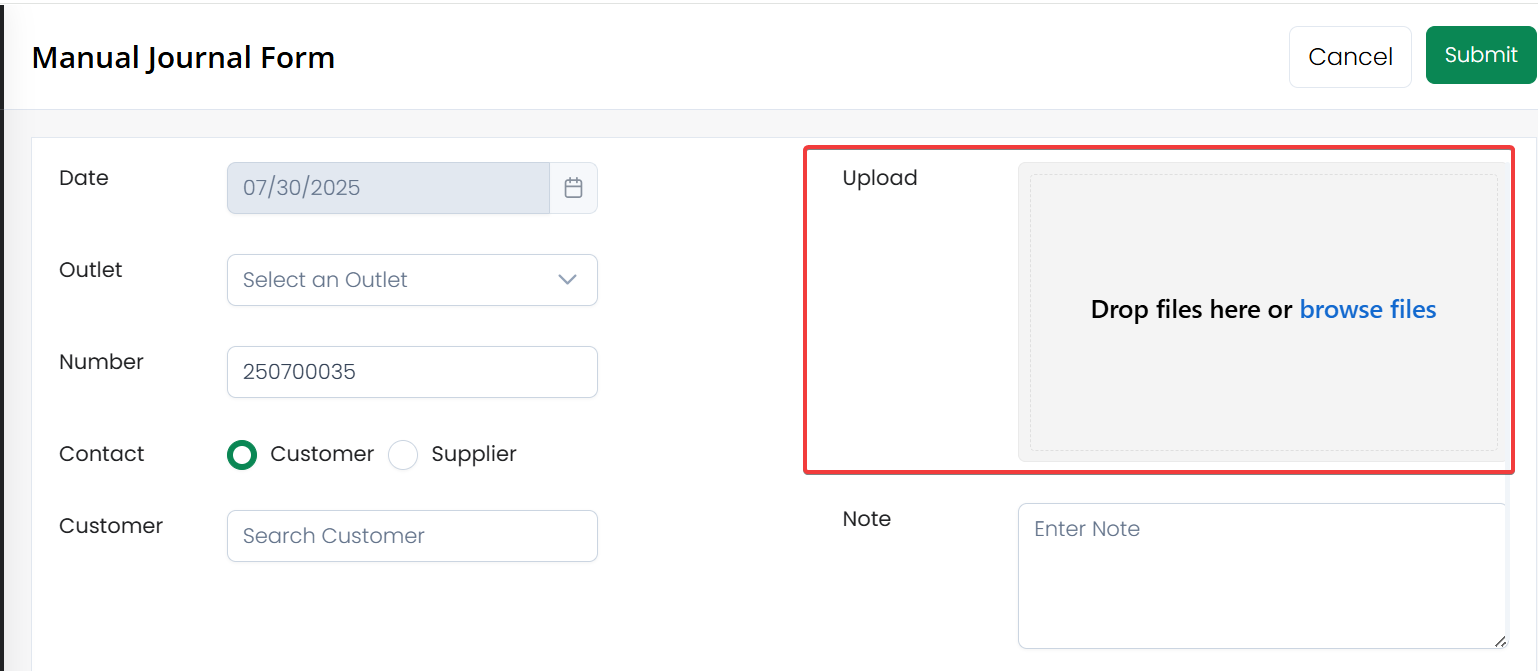Screen dimensions: 1538x671
Task: Click the Outlet field label
Action: coord(91,270)
